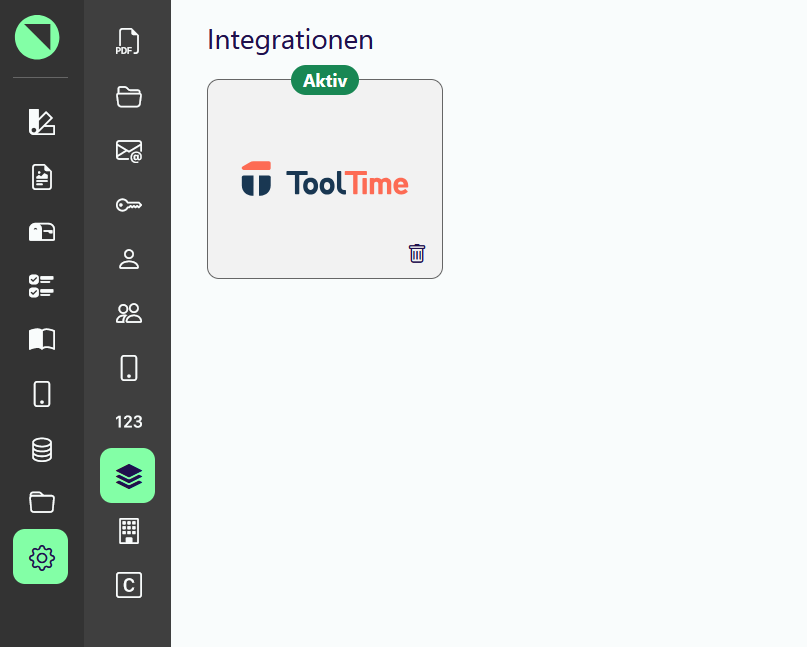Screen dimensions: 807x647
Task: Open the single user profile icon
Action: point(129,259)
